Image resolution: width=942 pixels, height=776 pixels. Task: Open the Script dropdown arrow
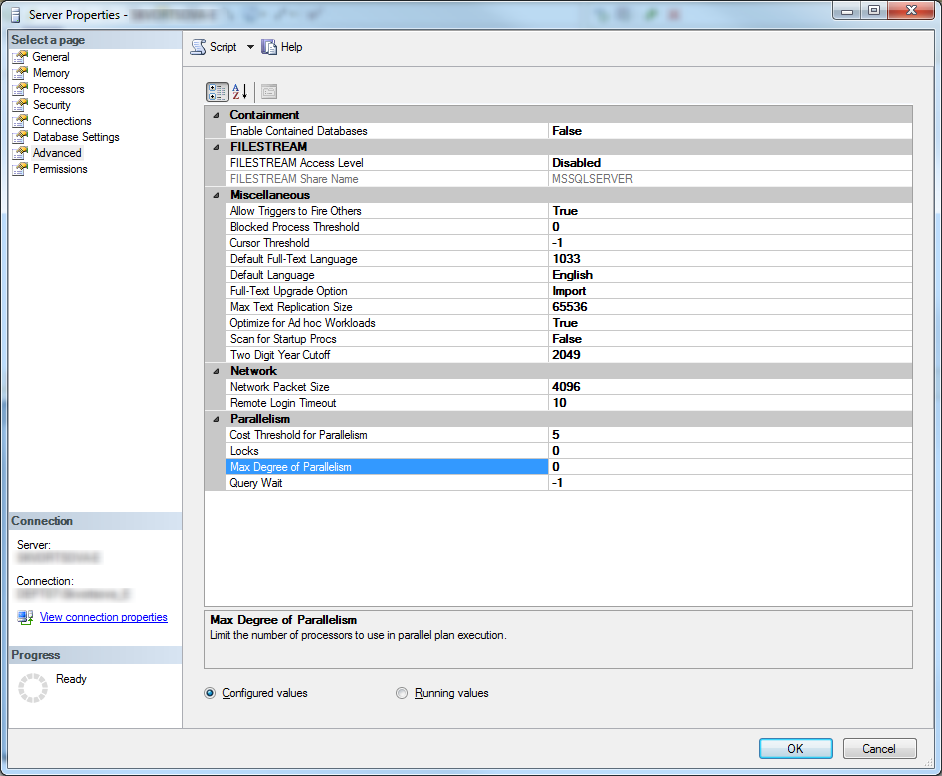click(250, 47)
